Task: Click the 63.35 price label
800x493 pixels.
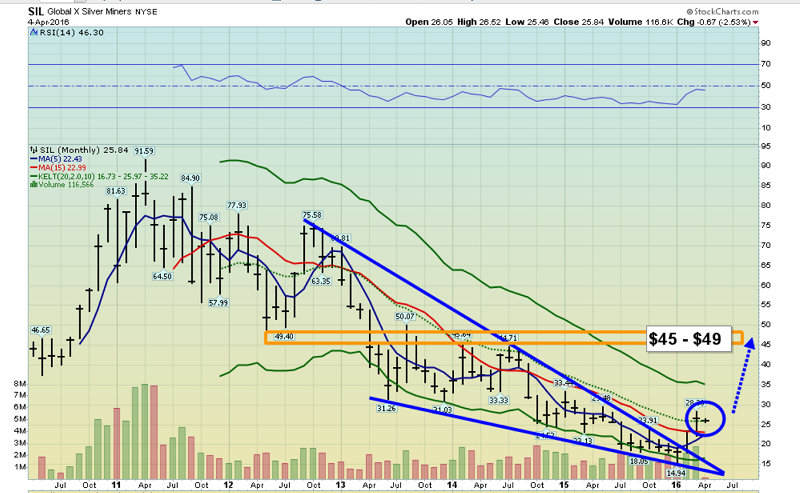Action: (321, 281)
